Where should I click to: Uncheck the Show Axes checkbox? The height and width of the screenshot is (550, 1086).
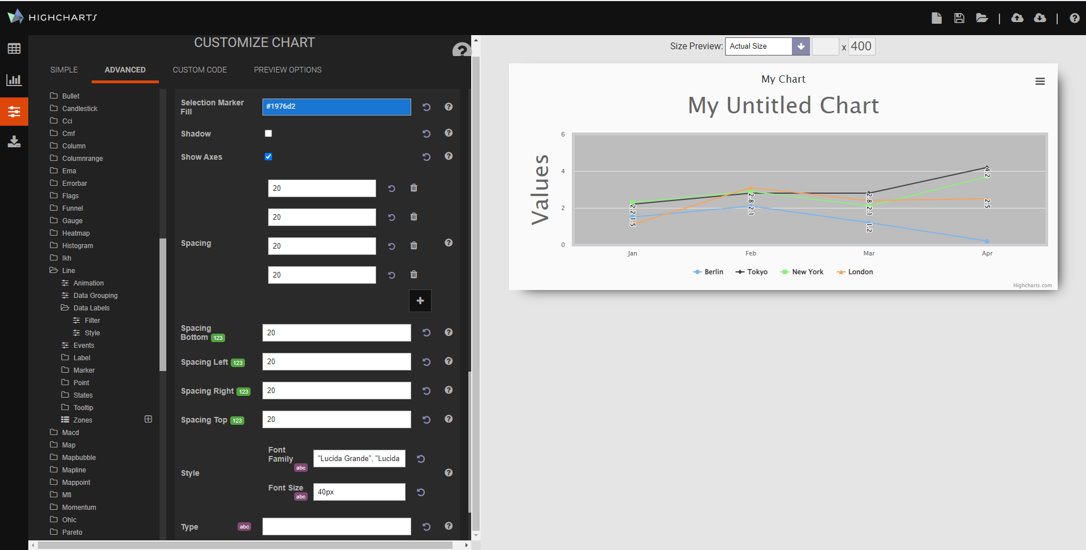268,157
